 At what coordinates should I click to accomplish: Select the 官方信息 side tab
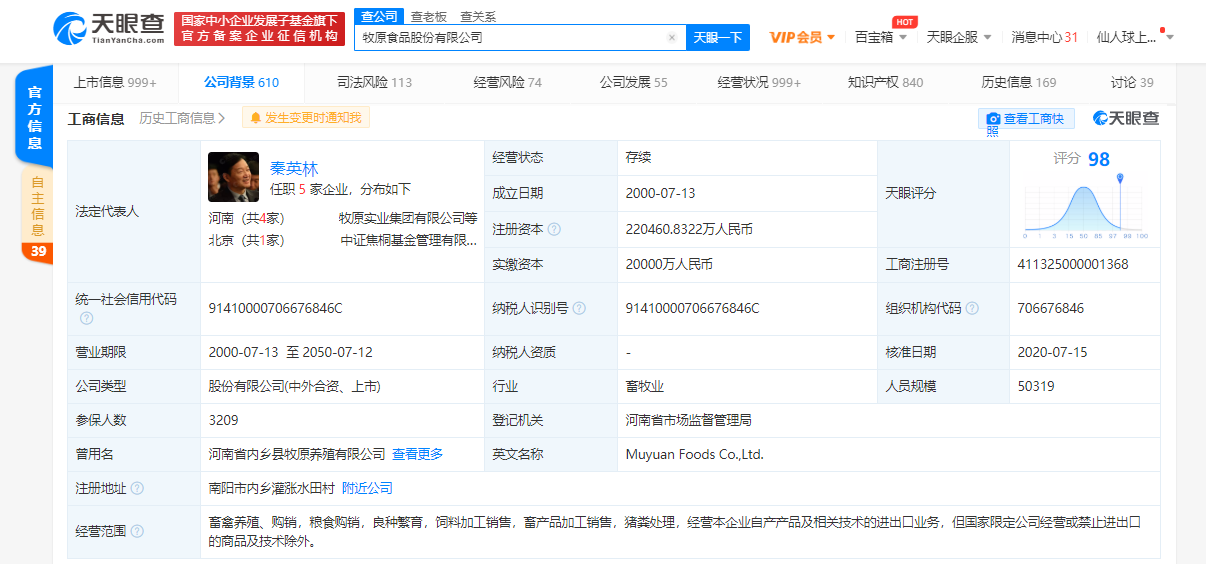point(35,118)
